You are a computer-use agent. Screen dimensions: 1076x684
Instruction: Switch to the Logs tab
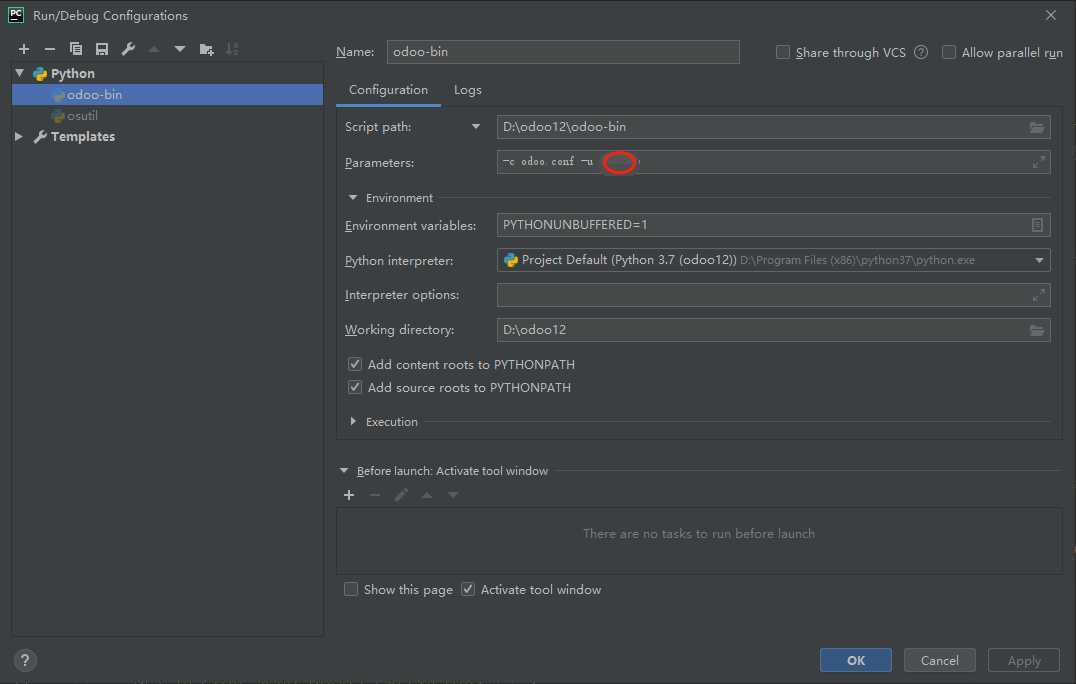click(467, 90)
